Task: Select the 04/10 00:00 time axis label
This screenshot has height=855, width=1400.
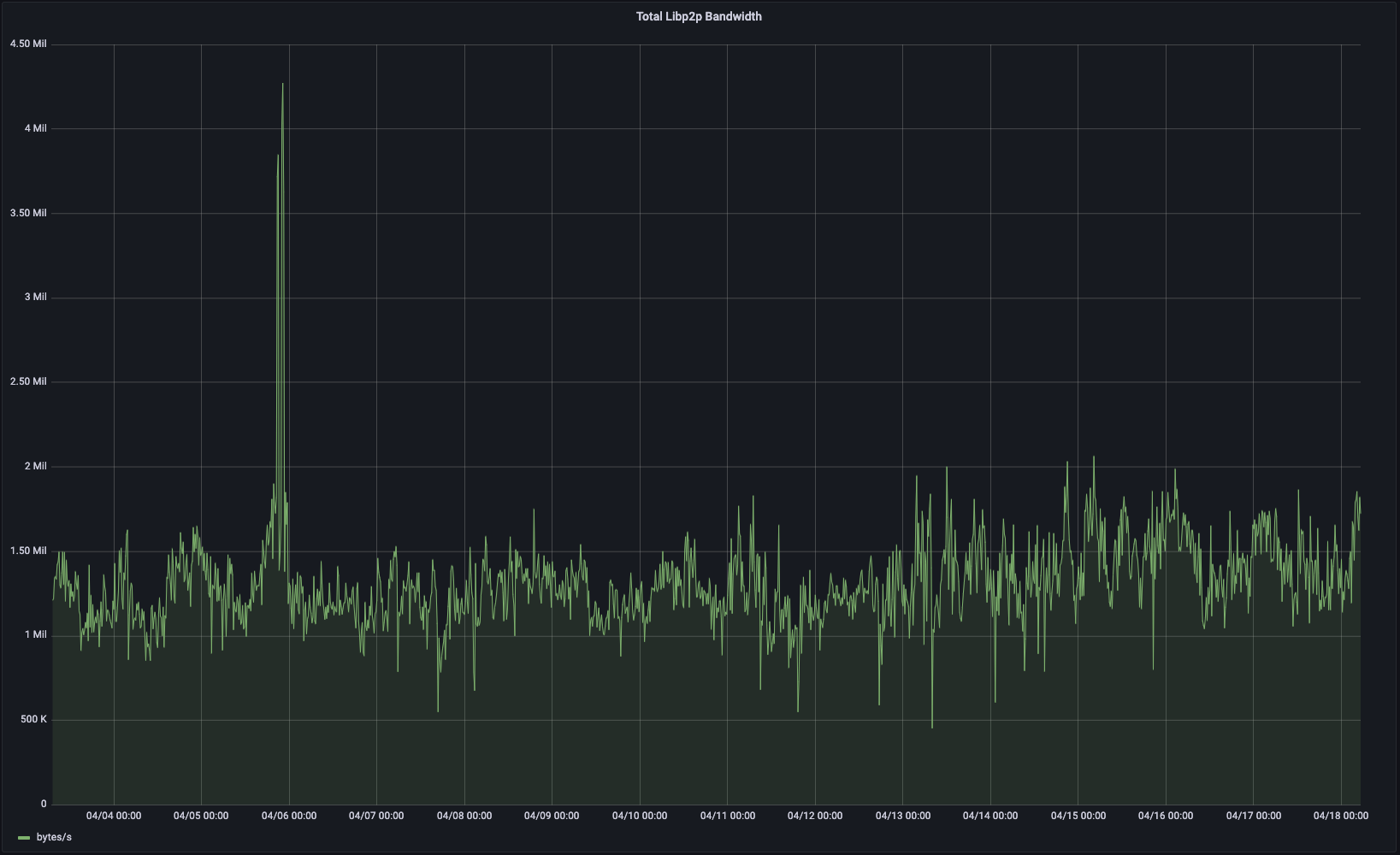Action: [640, 816]
